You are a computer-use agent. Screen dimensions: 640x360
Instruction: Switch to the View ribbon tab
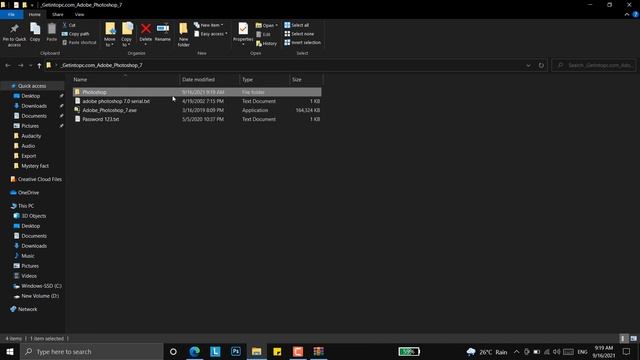pos(79,14)
